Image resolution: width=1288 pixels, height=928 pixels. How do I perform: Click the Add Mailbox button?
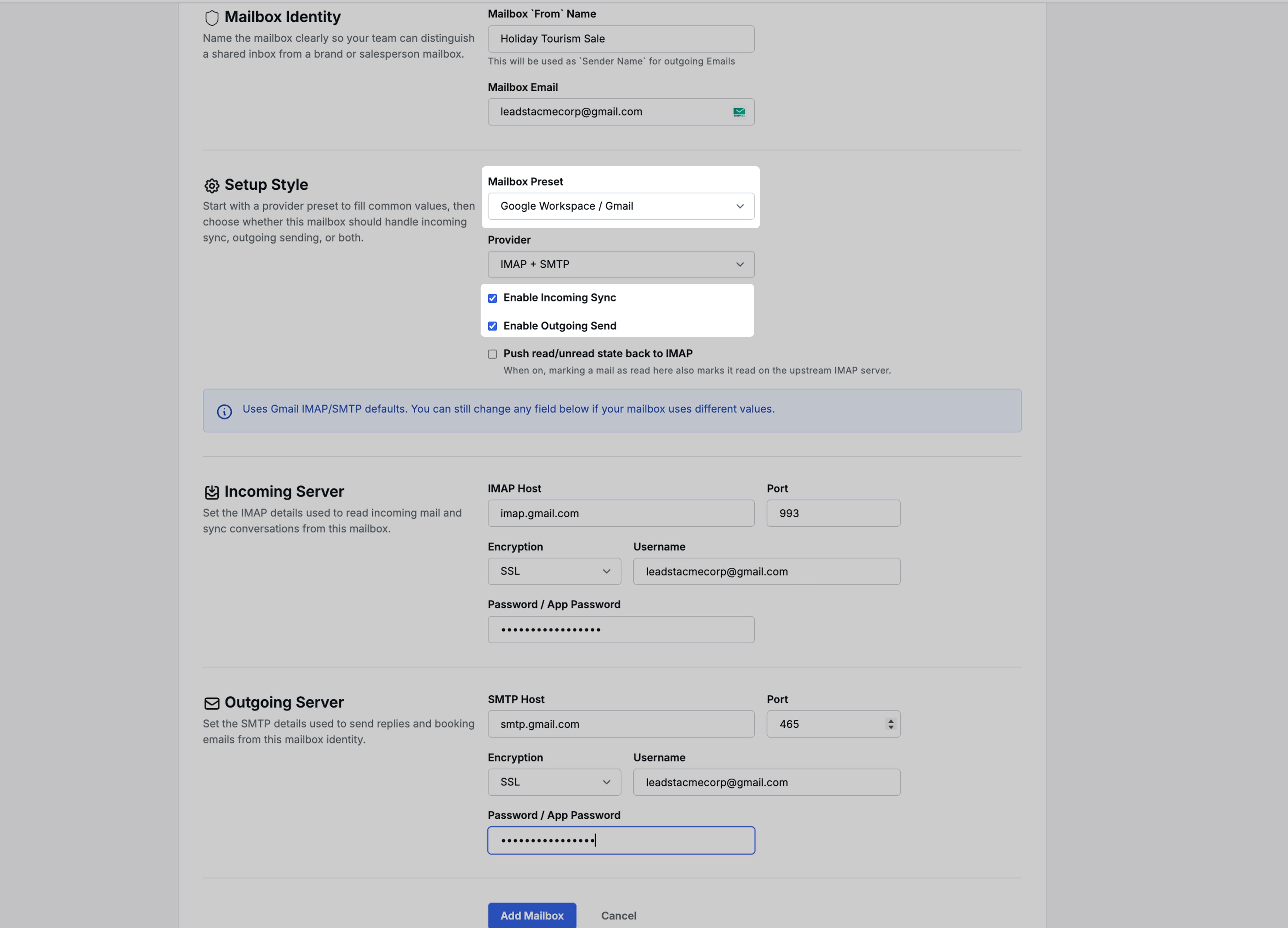pos(531,915)
